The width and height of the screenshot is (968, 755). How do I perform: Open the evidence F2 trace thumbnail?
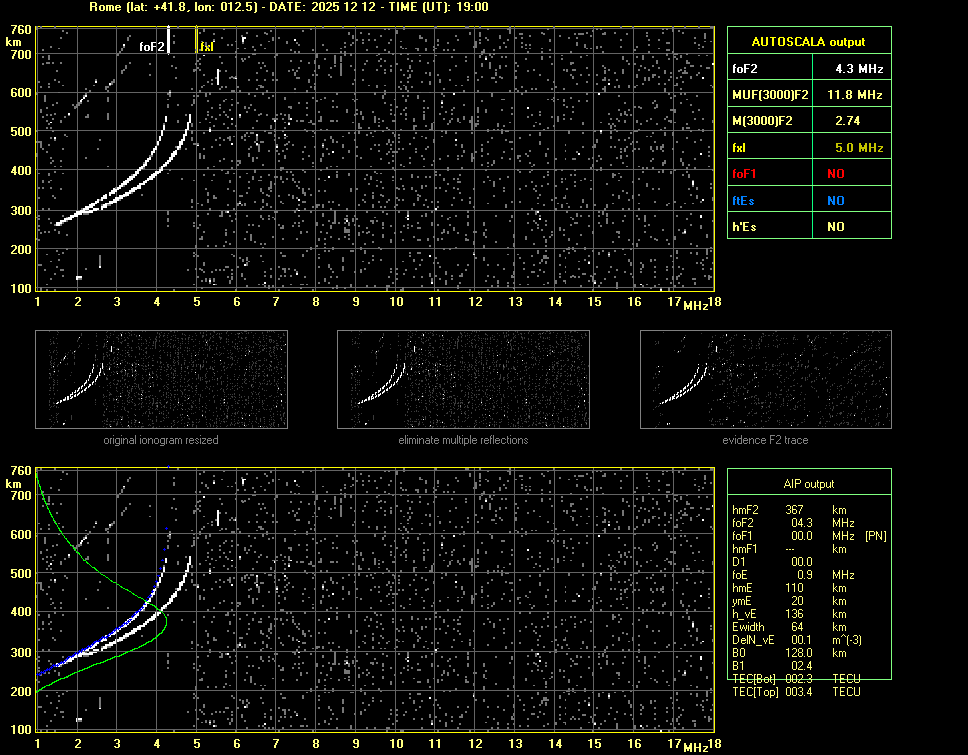point(765,379)
